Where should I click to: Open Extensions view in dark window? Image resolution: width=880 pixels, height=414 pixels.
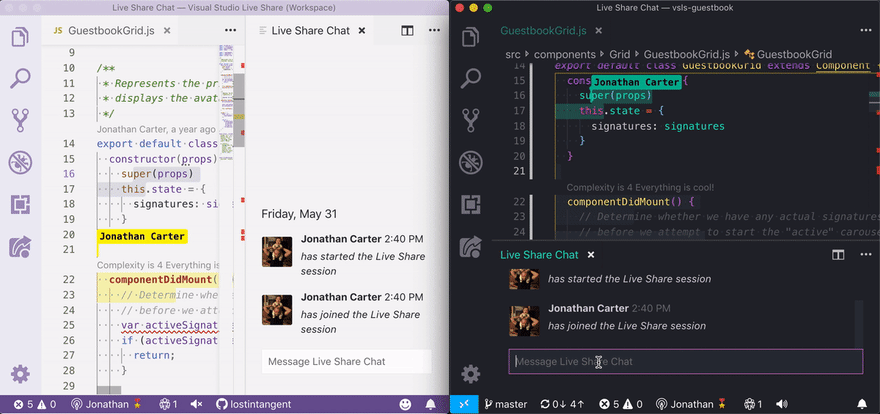[x=471, y=205]
